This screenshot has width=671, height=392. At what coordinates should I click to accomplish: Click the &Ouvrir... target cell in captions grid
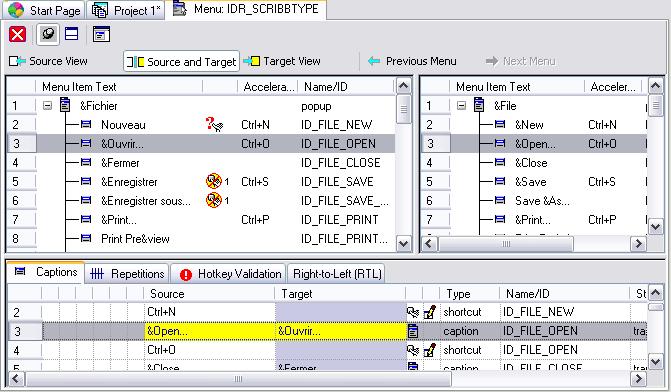[x=341, y=331]
